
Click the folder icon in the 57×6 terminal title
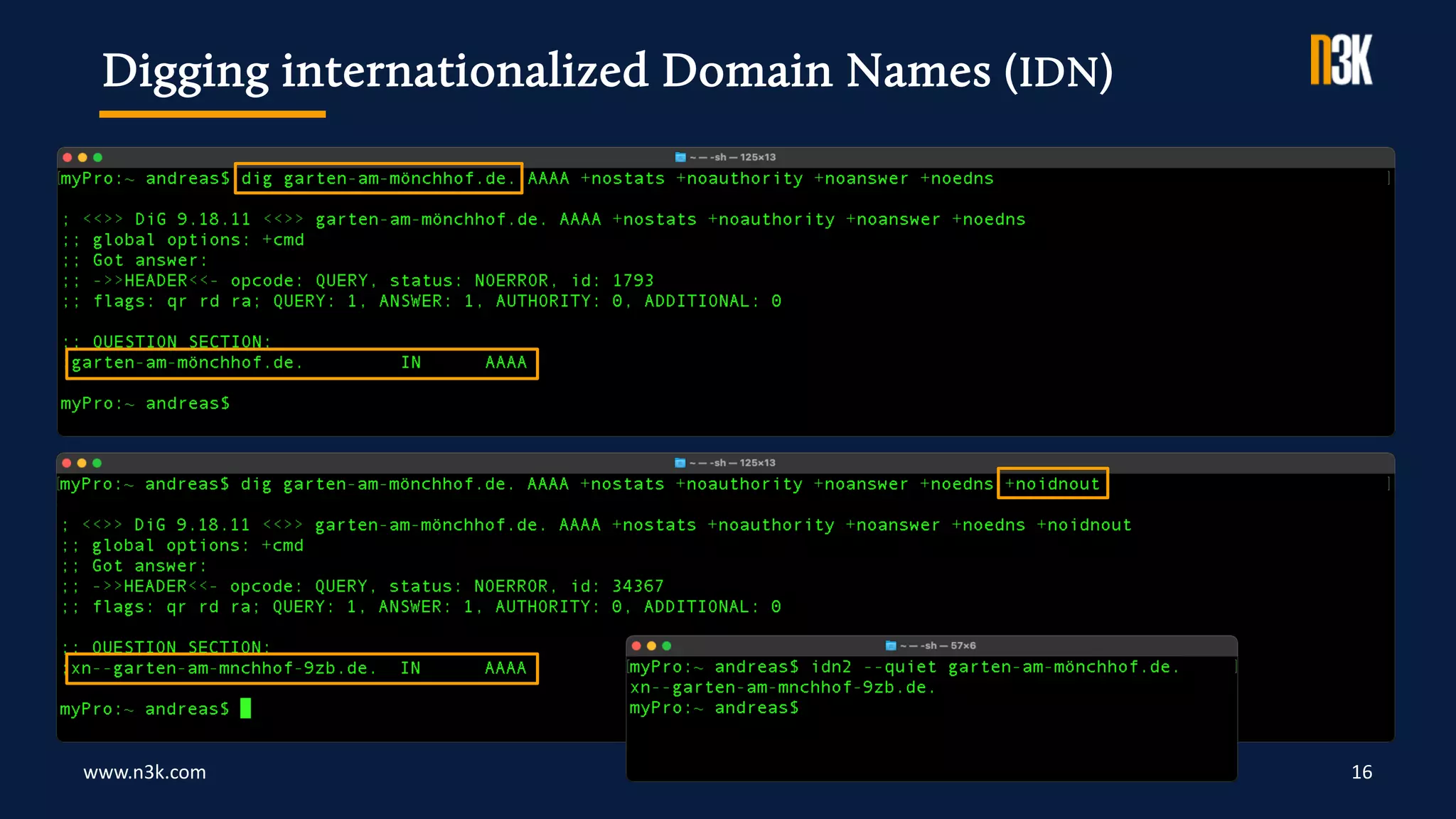pyautogui.click(x=891, y=646)
